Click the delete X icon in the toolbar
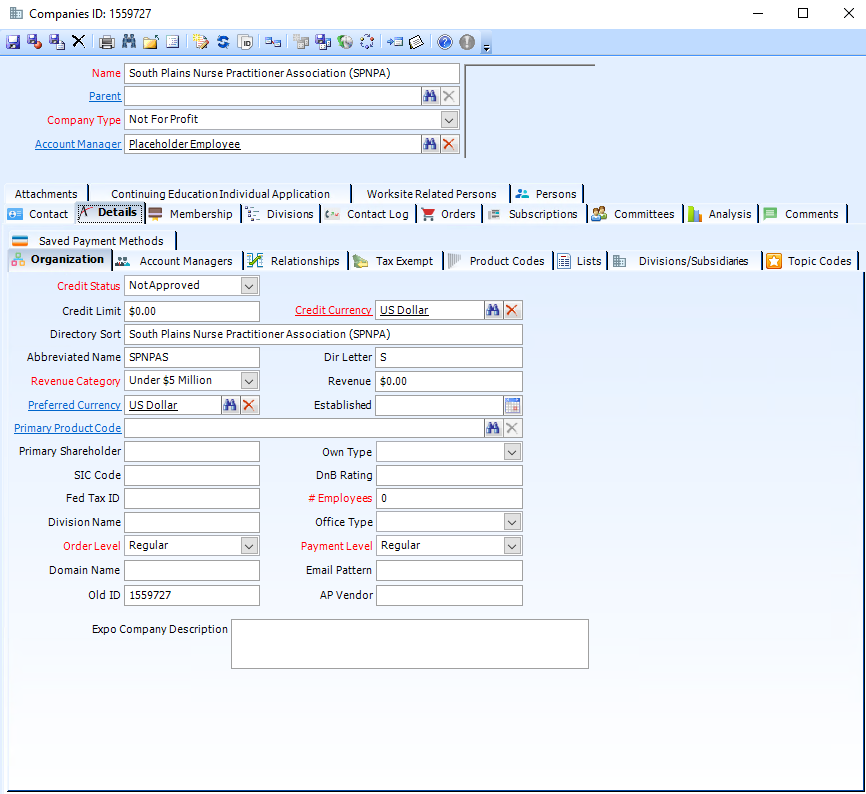866x794 pixels. [78, 41]
